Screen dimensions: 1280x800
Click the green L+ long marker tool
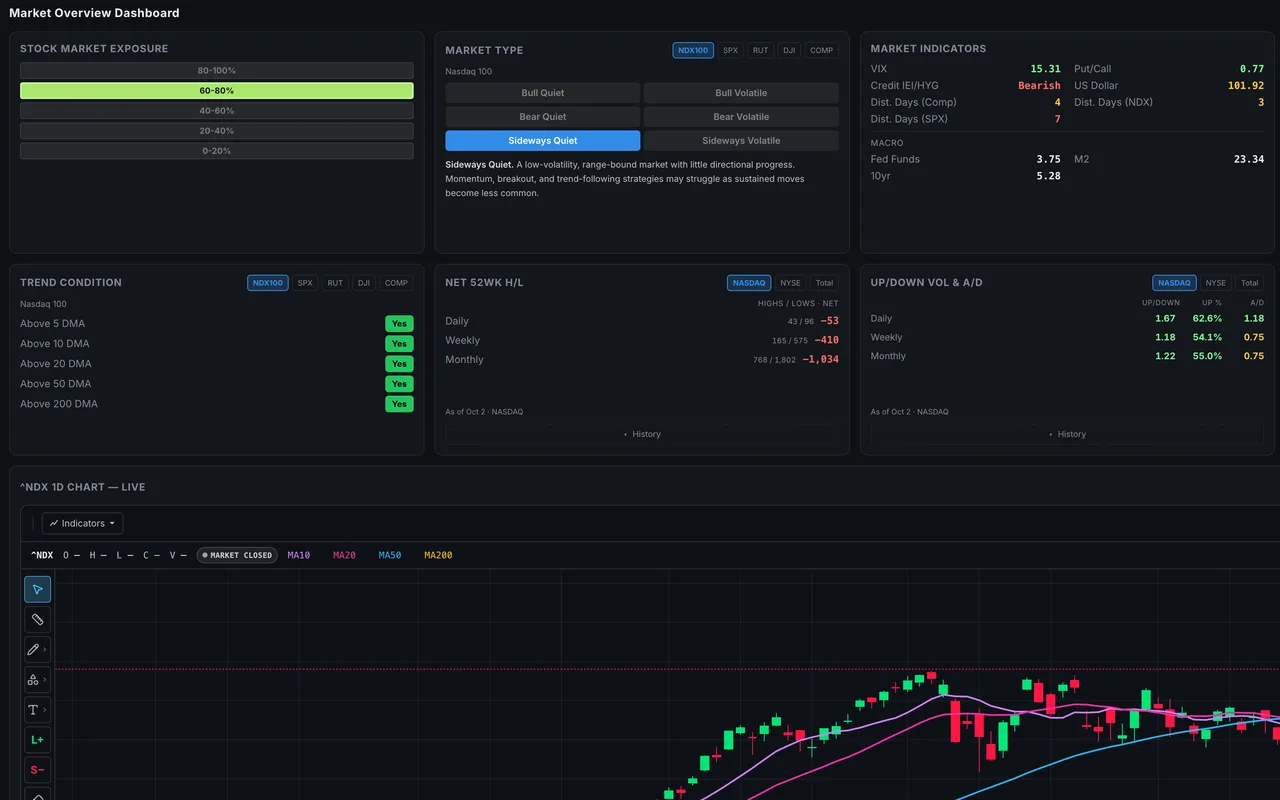pyautogui.click(x=37, y=740)
